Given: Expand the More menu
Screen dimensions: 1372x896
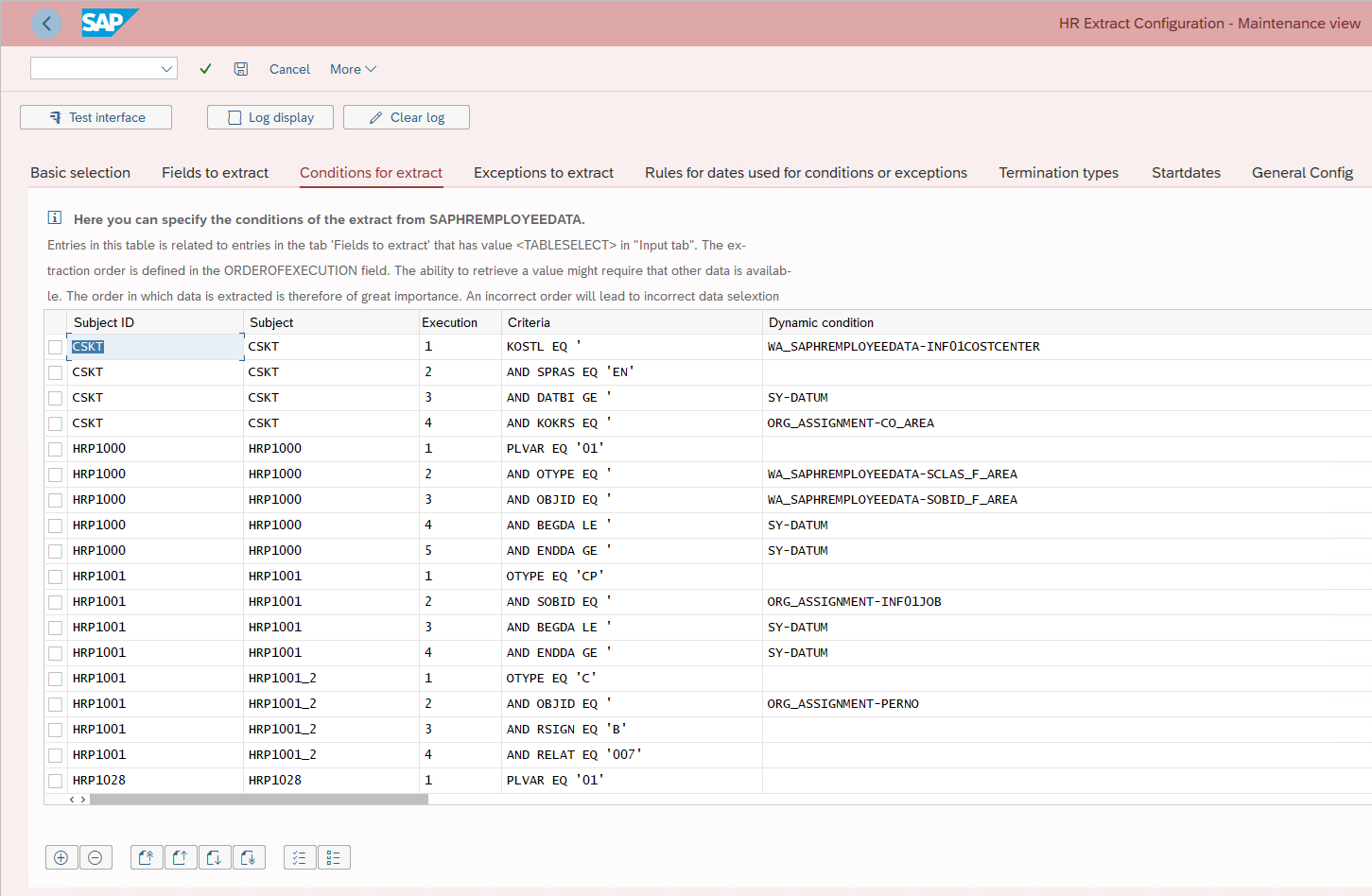Looking at the screenshot, I should click(353, 69).
